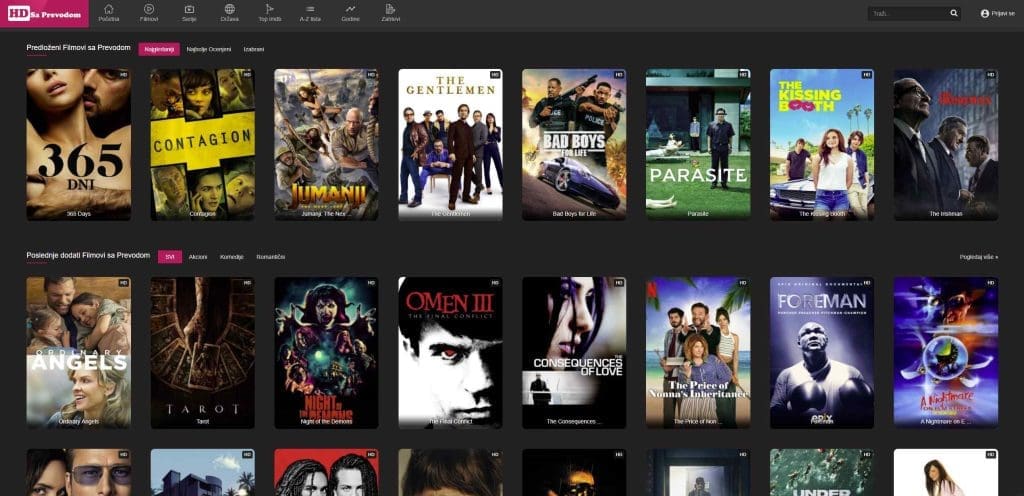Click HD badge on Contagion poster
1024x496 pixels.
click(247, 75)
